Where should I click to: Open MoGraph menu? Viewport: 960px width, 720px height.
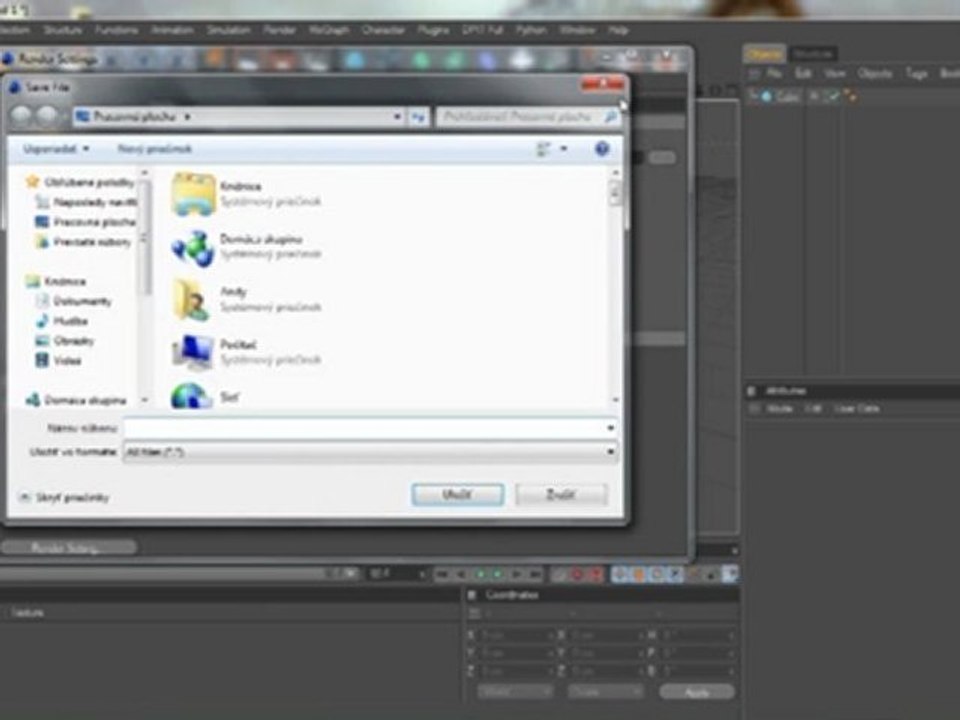click(x=329, y=29)
